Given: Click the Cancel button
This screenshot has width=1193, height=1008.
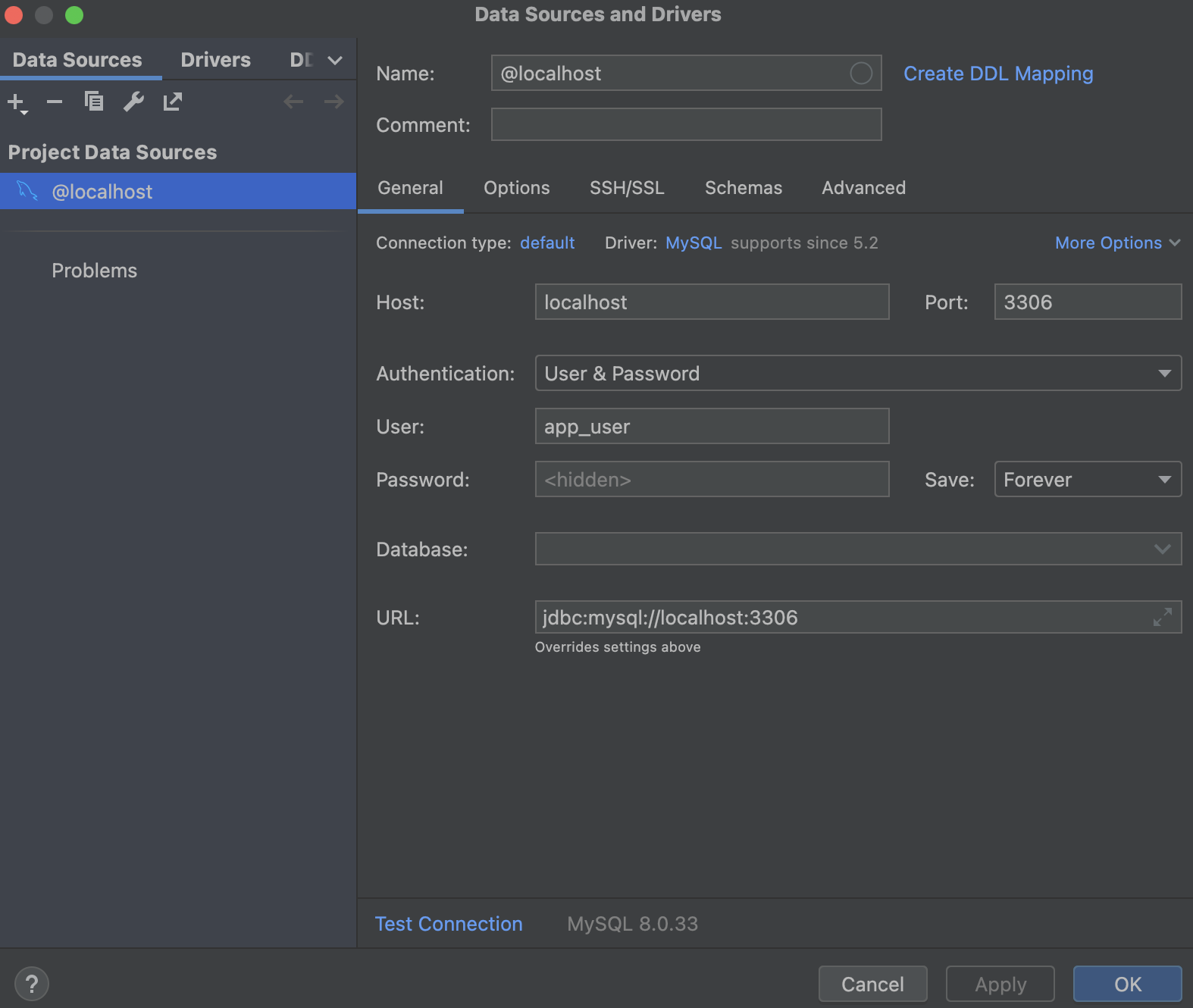Looking at the screenshot, I should pos(872,984).
